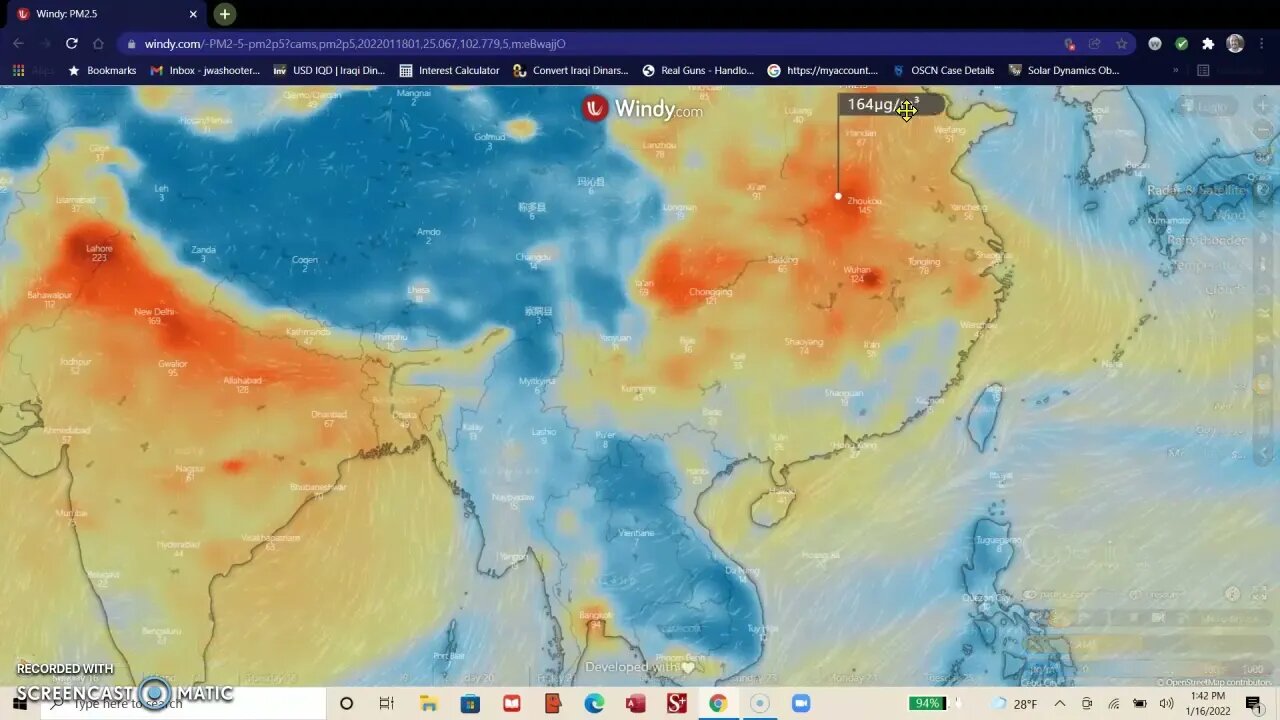Open the Wi-Fi network icon
The width and height of the screenshot is (1280, 720).
pos(1114,703)
